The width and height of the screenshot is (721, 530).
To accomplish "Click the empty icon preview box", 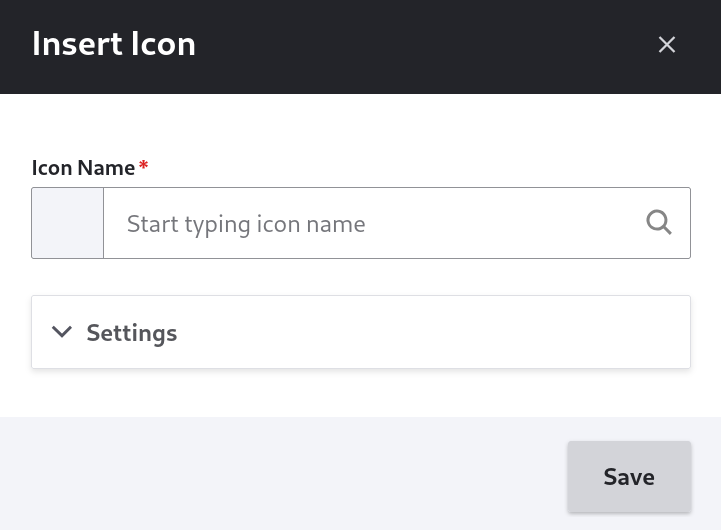I will click(x=68, y=223).
